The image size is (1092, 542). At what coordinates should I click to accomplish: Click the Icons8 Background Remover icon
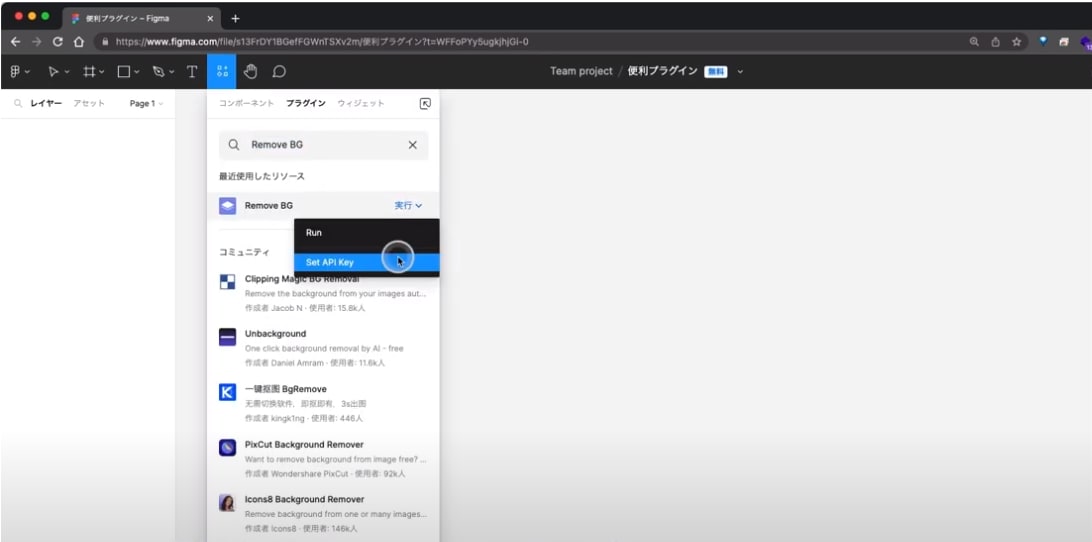tap(227, 502)
